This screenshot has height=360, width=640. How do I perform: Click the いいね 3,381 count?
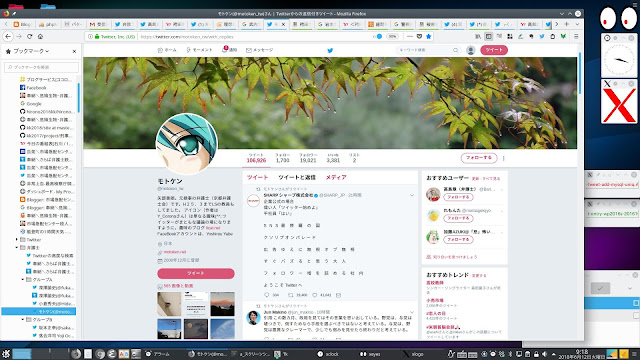click(x=333, y=158)
